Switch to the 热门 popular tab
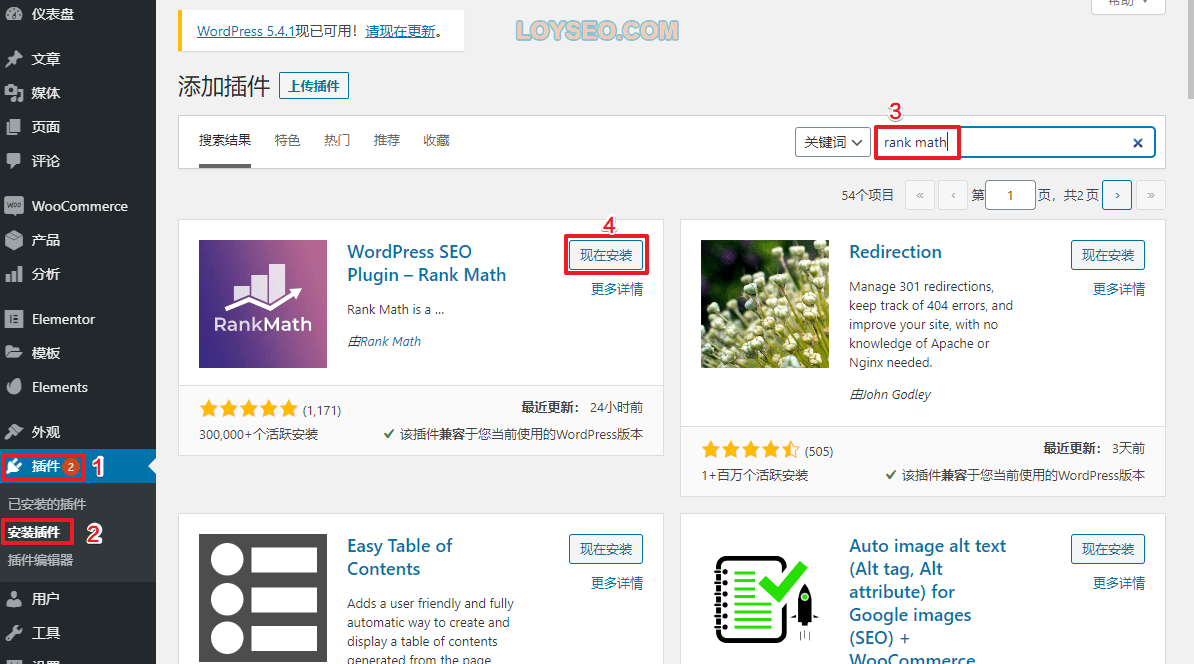This screenshot has height=664, width=1194. tap(337, 140)
